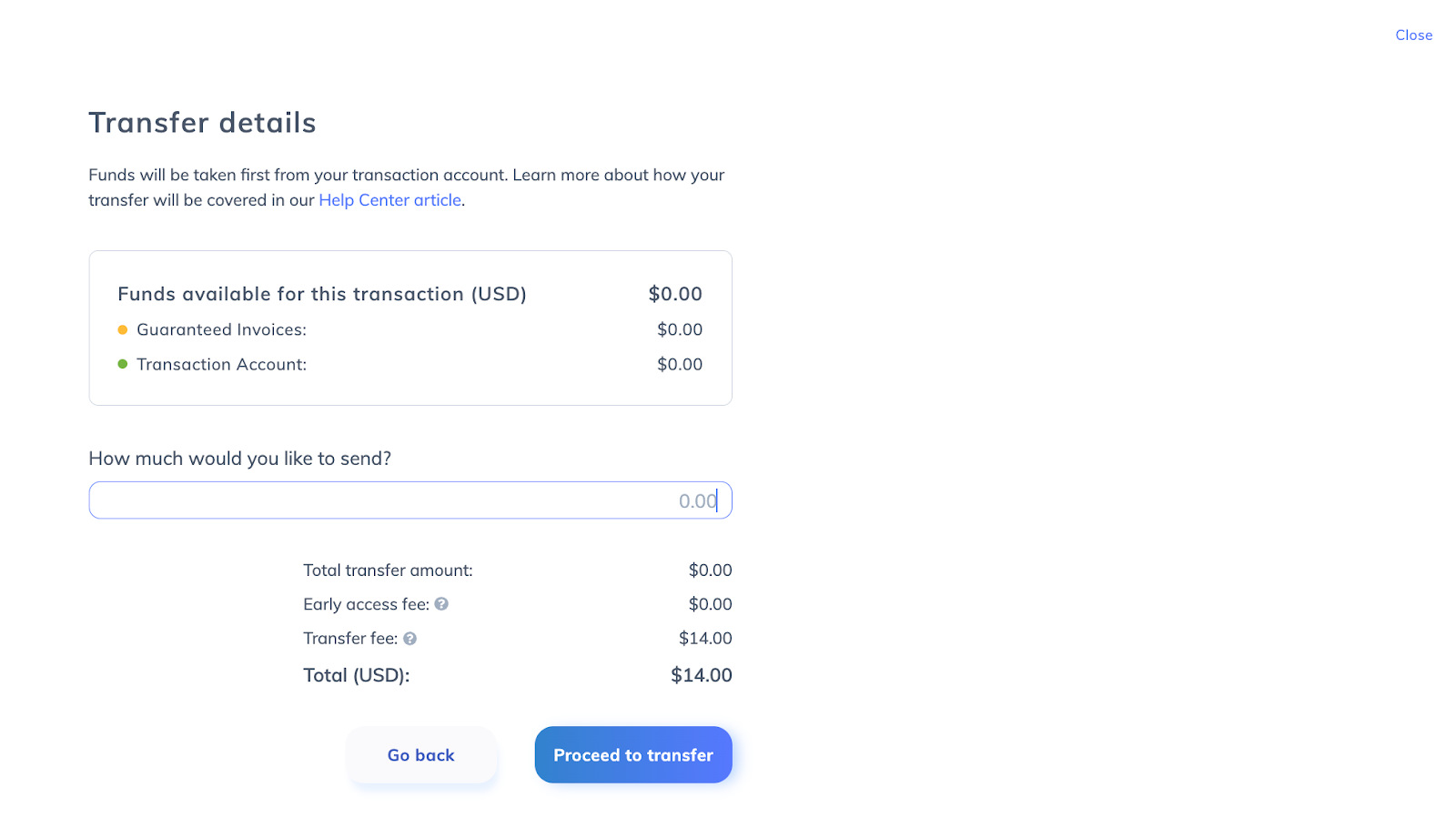Click the Transfer details heading

[202, 123]
